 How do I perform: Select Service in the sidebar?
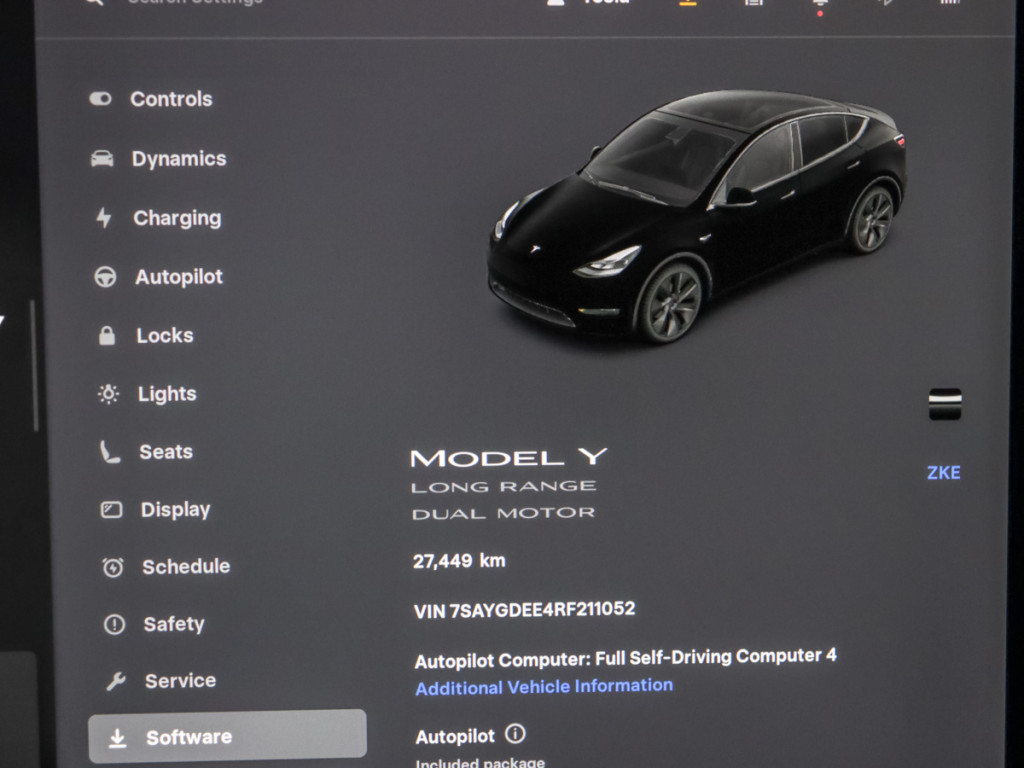(x=179, y=681)
